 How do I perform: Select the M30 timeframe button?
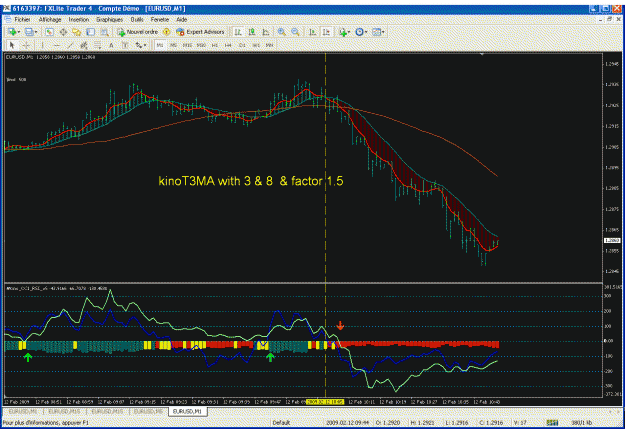pos(201,45)
